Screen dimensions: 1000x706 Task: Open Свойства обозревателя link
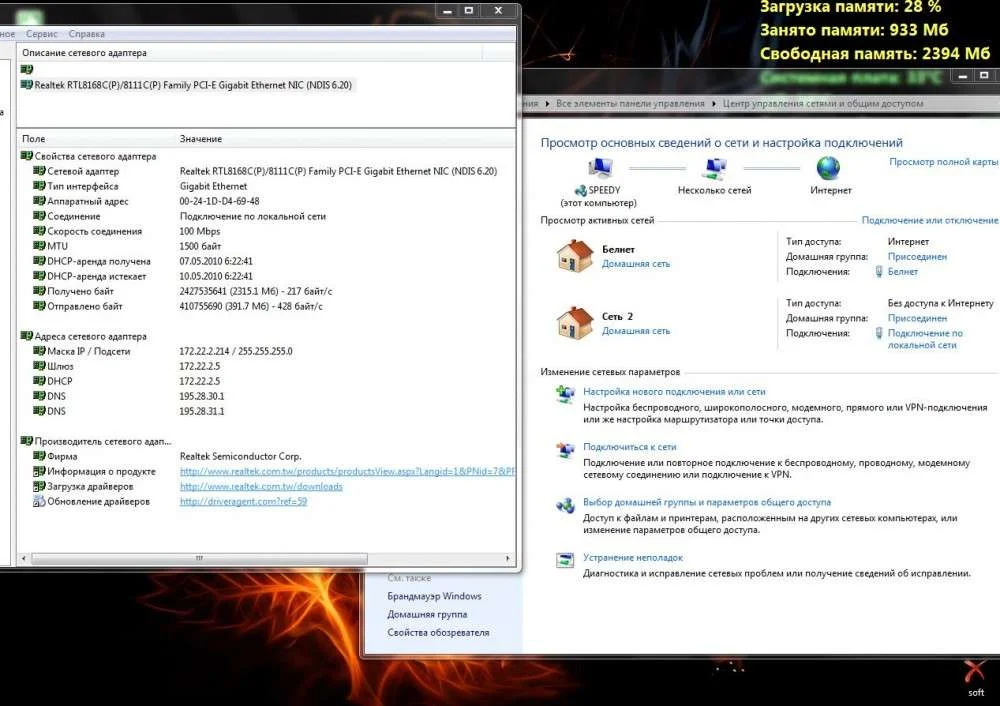coord(438,633)
